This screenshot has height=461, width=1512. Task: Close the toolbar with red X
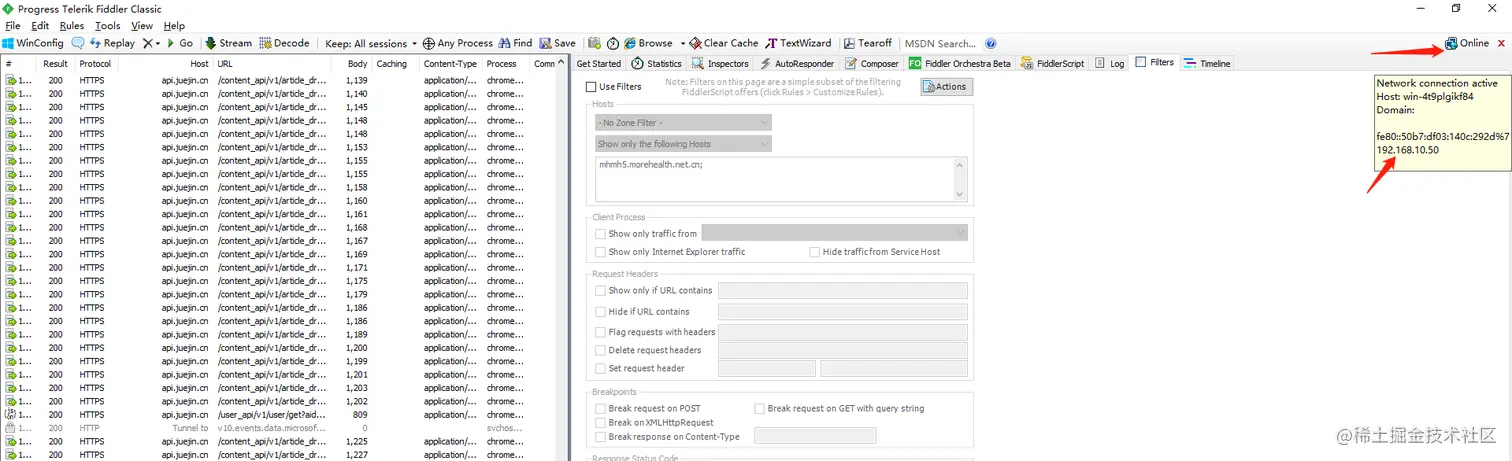pos(1501,43)
